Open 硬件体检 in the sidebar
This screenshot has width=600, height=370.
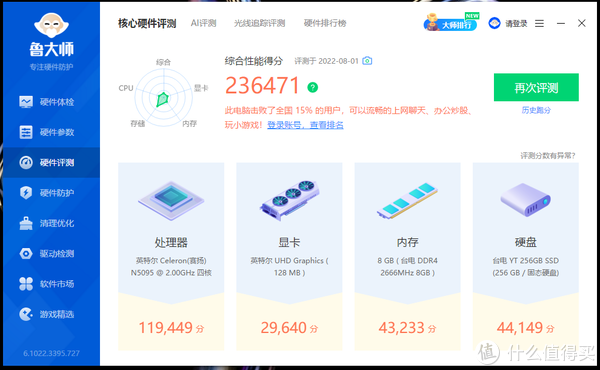(51, 102)
